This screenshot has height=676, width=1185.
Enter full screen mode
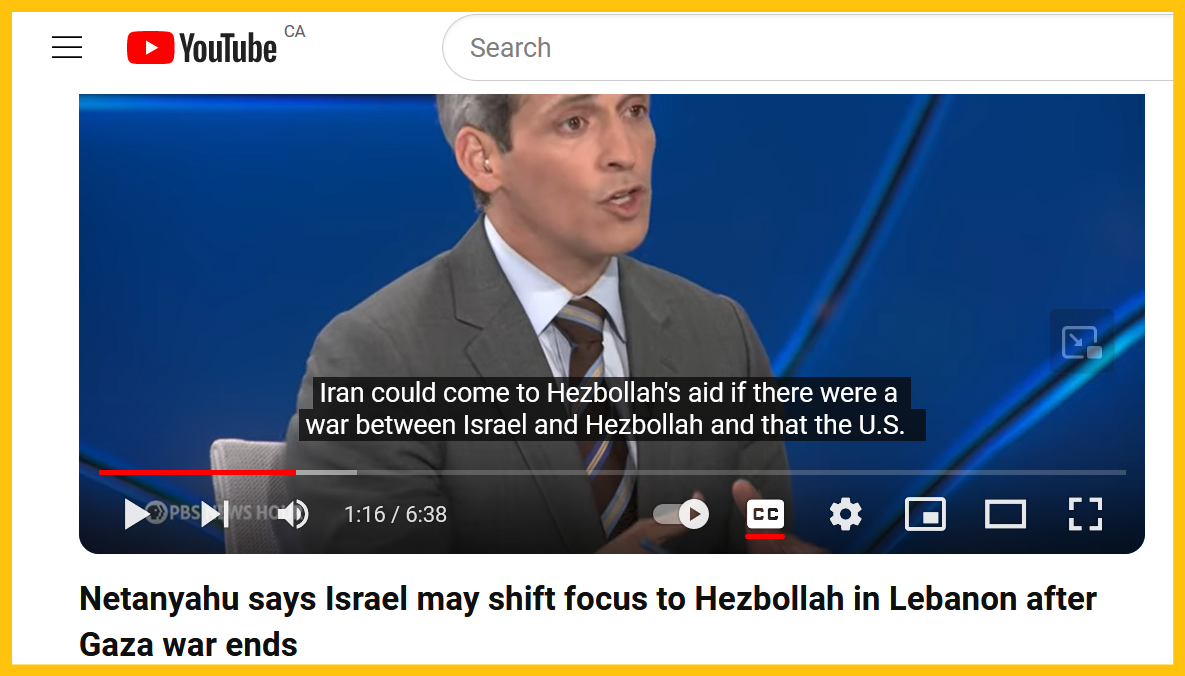pos(1085,514)
